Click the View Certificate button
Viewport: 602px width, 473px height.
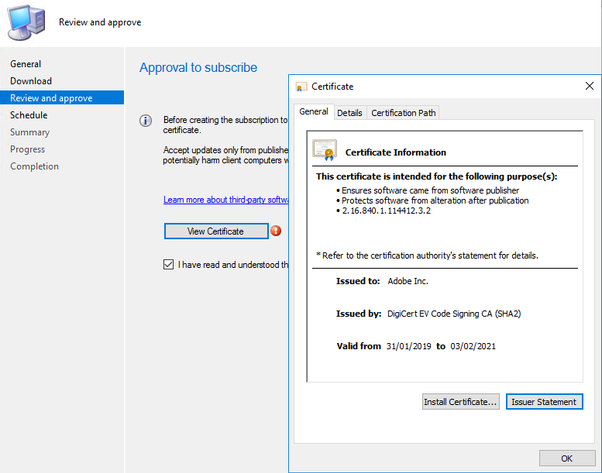216,231
